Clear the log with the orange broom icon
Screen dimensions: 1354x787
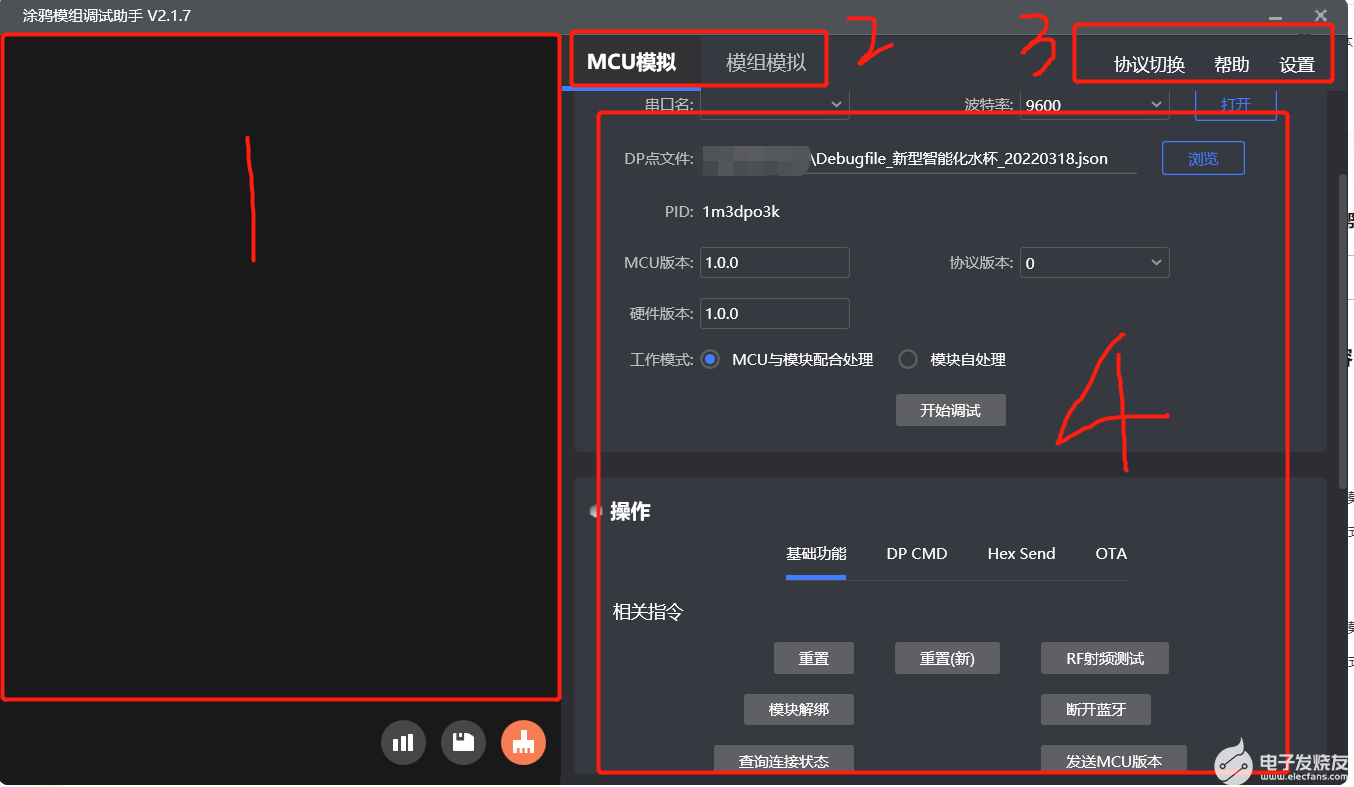[524, 743]
